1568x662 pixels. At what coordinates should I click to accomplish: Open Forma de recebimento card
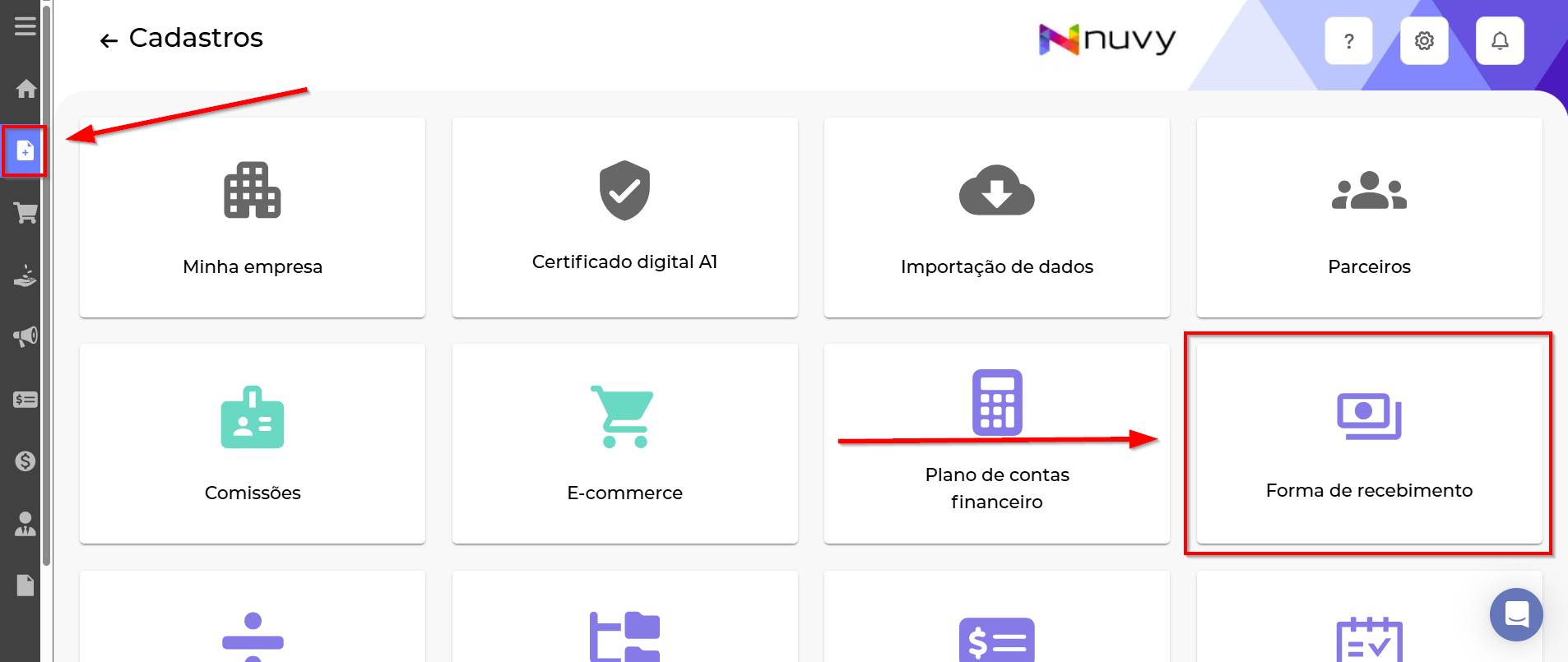click(1369, 444)
